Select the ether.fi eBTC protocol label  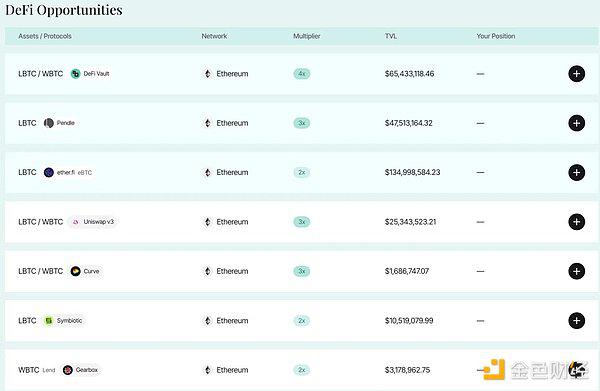[x=74, y=173]
